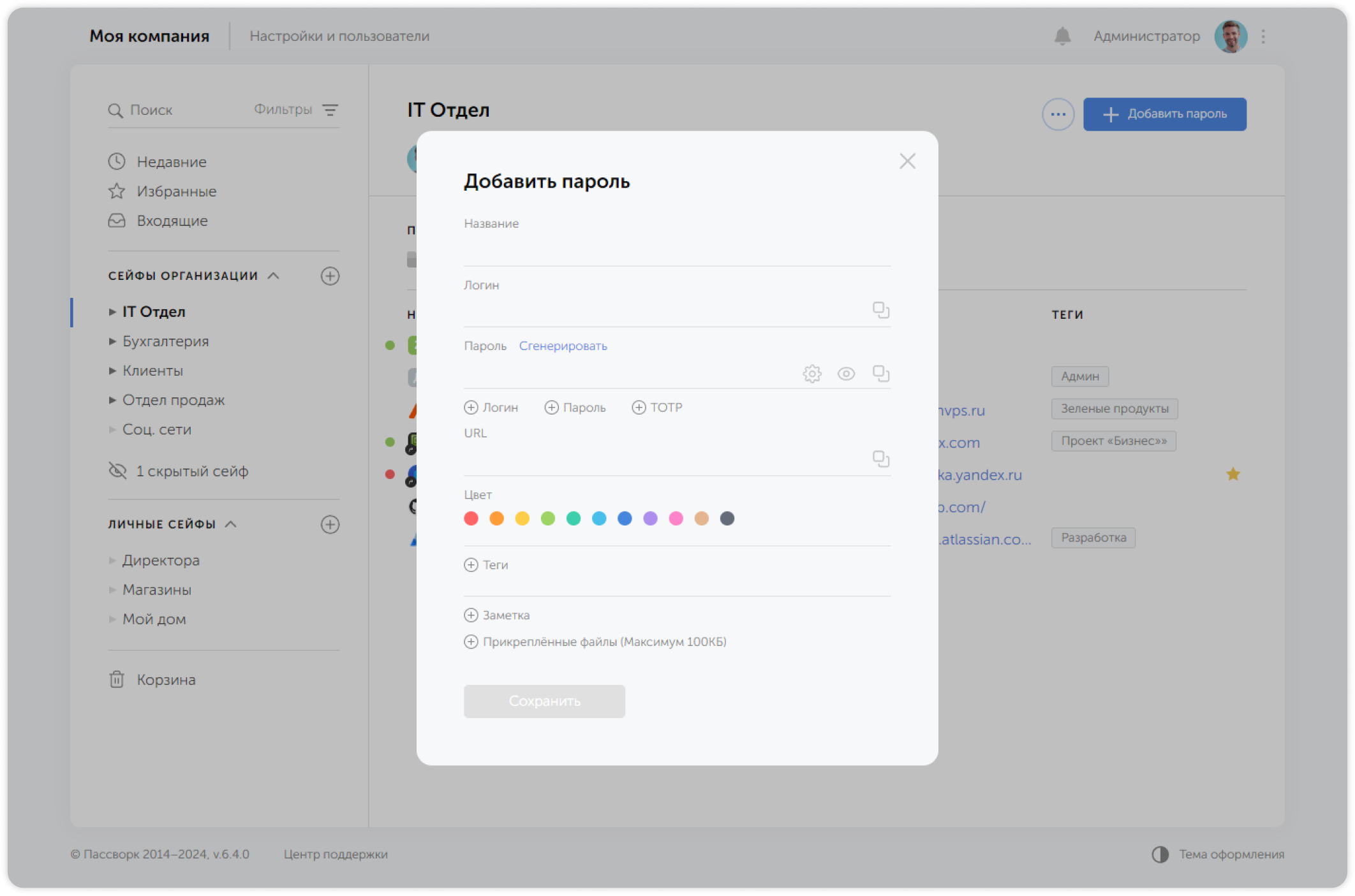
Task: Expand the Бухгалтерия vault tree
Action: click(x=112, y=341)
